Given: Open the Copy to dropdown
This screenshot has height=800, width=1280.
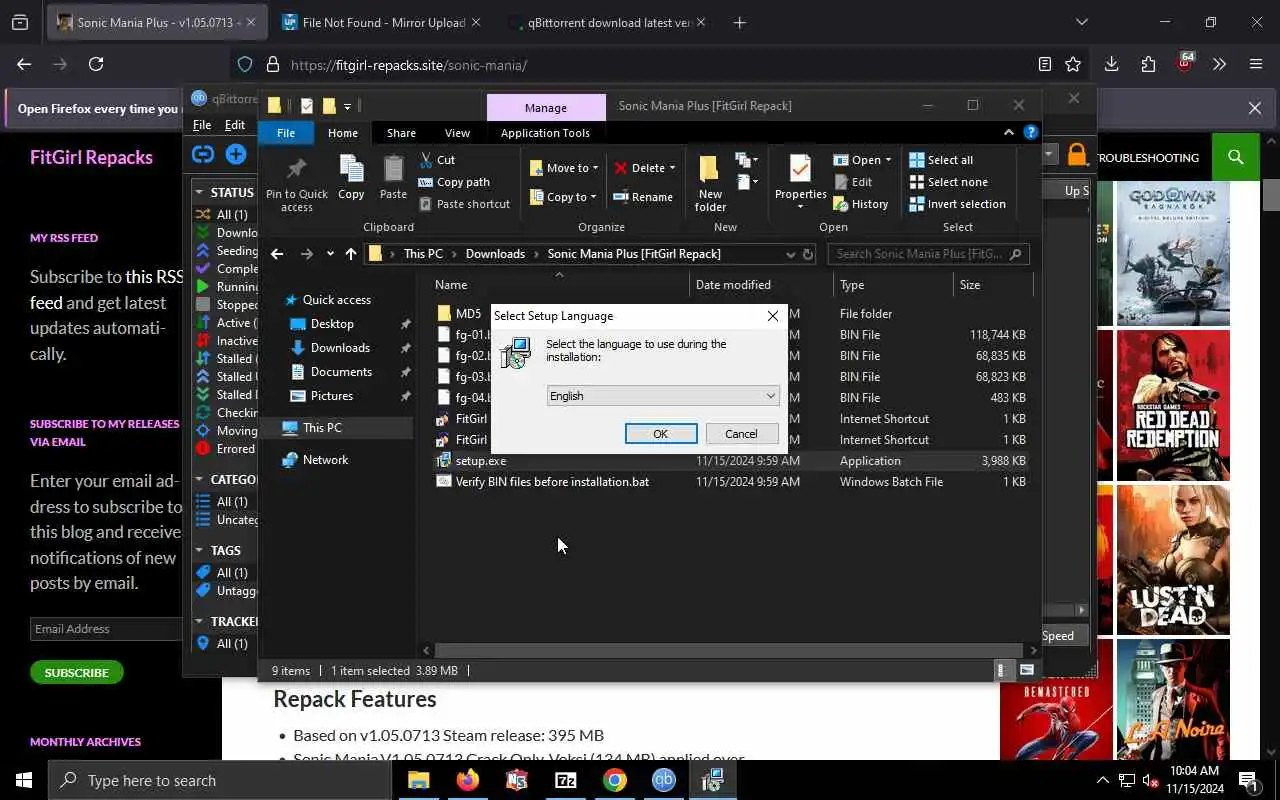Looking at the screenshot, I should tap(564, 197).
